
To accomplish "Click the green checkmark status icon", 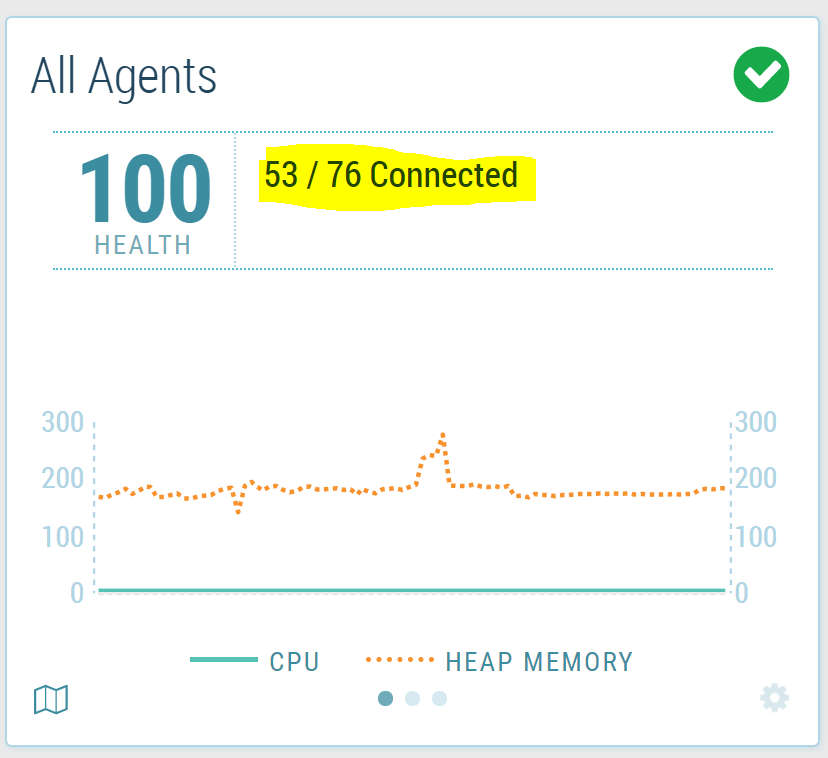I will (762, 74).
